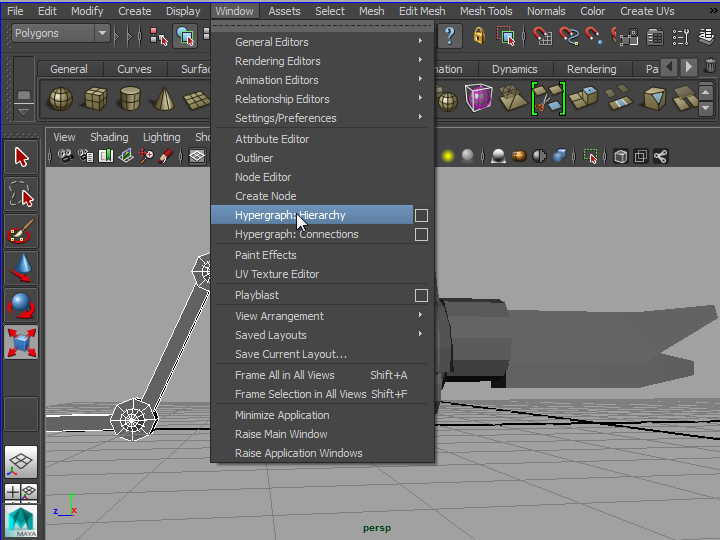Click Raise Application Windows
The height and width of the screenshot is (540, 720).
[x=298, y=453]
